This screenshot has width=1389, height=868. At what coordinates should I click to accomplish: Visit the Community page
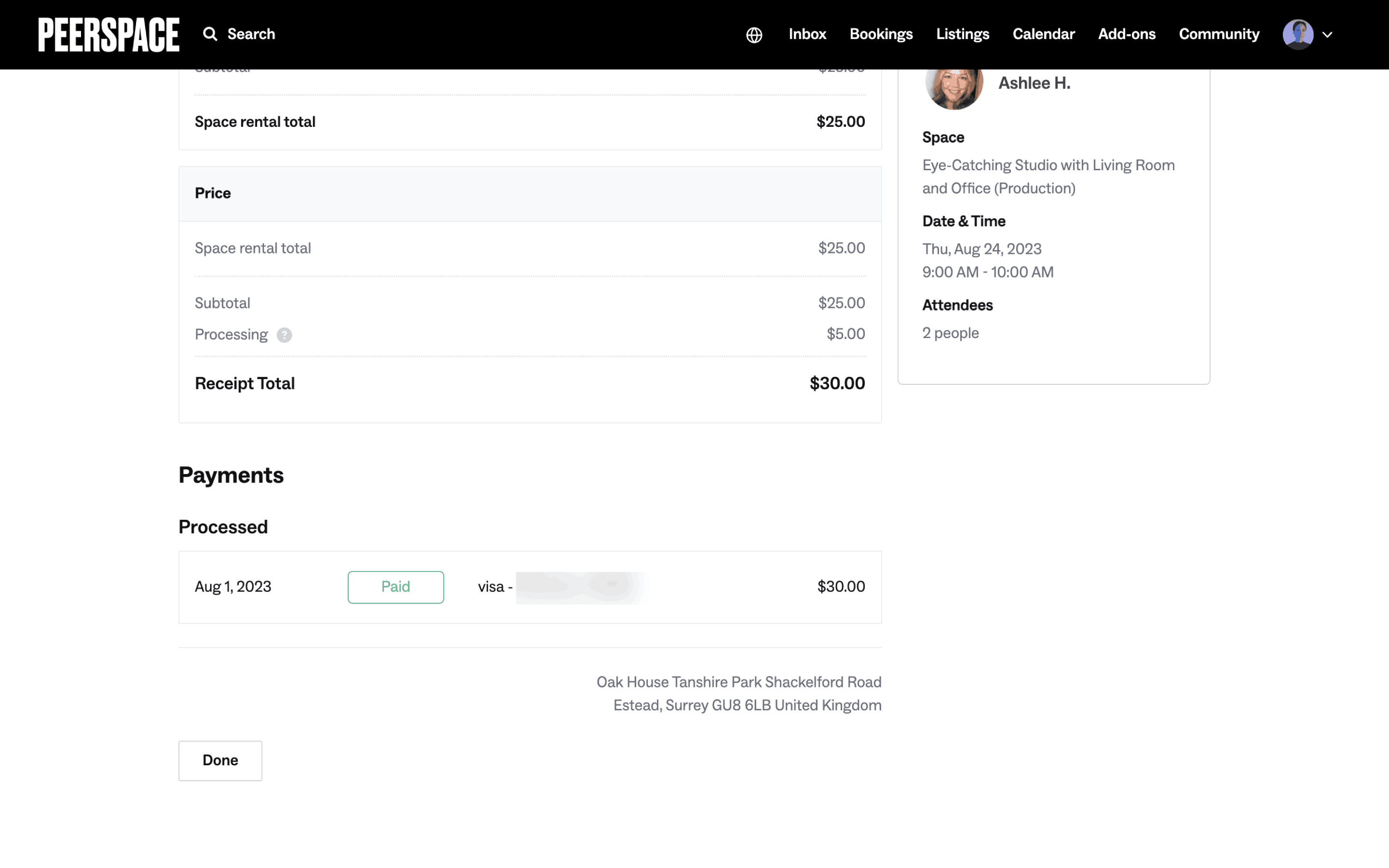coord(1219,34)
